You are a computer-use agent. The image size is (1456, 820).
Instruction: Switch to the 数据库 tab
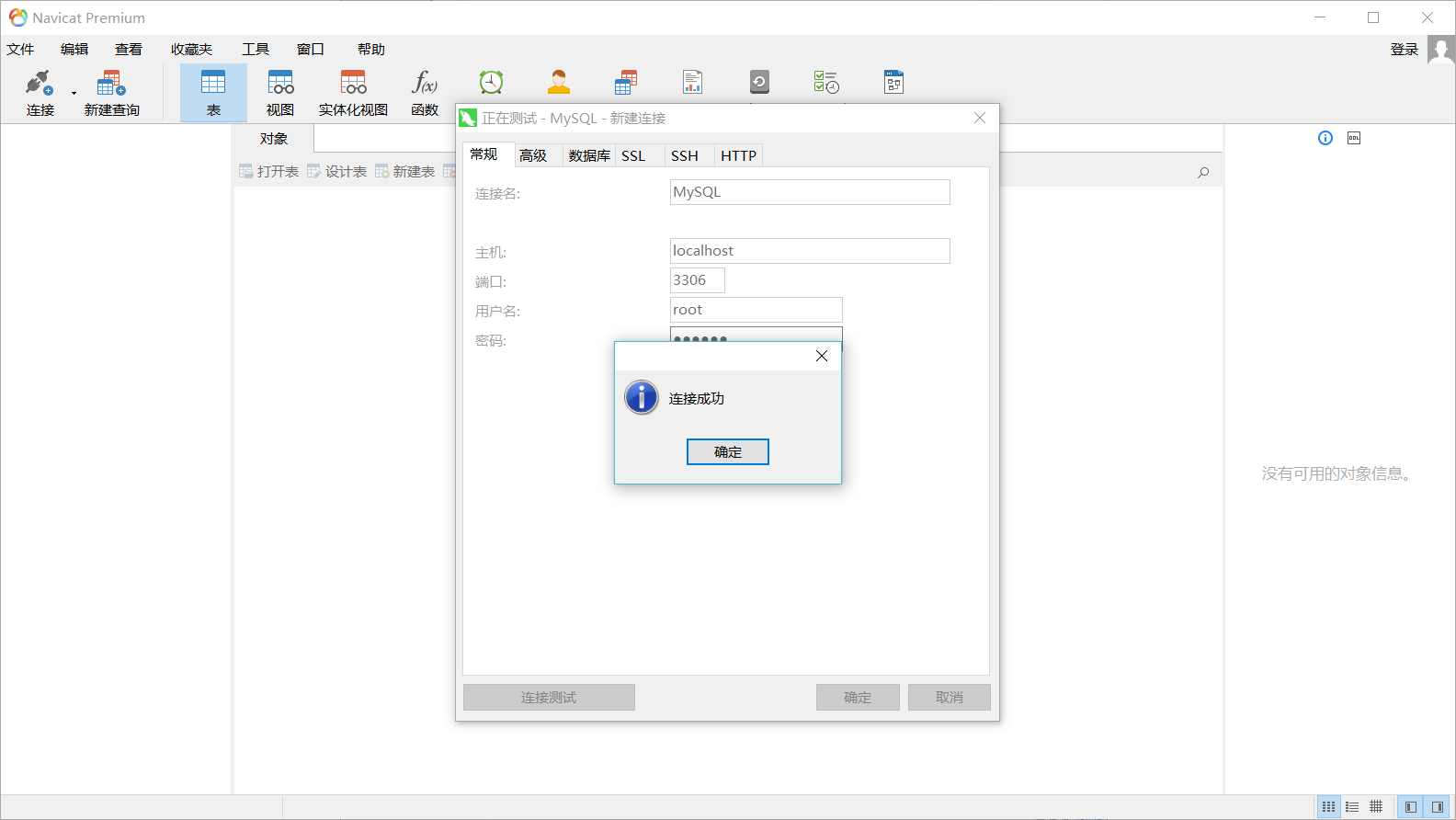[589, 155]
